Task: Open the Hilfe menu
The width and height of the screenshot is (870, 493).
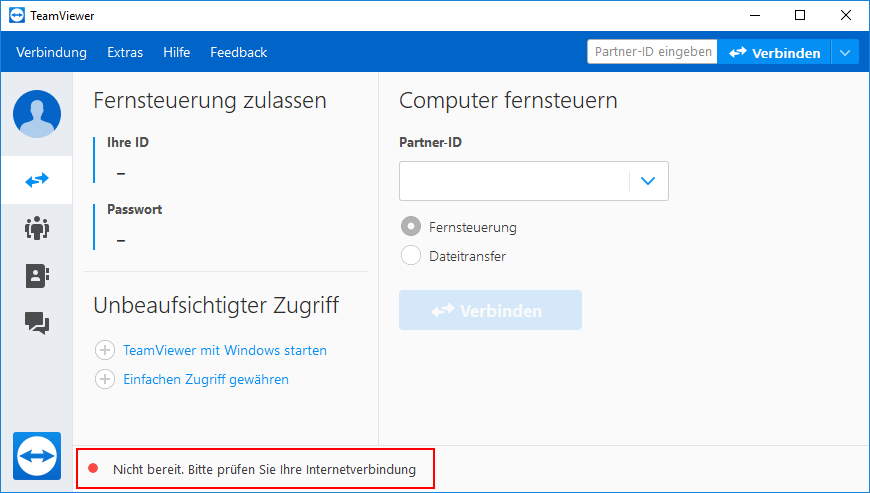Action: pos(176,52)
